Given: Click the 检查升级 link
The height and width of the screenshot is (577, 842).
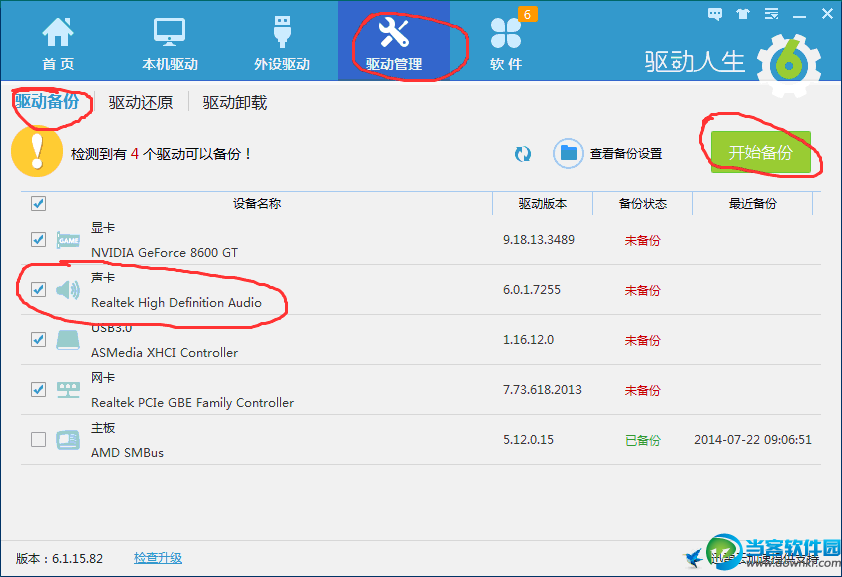Looking at the screenshot, I should point(158,558).
